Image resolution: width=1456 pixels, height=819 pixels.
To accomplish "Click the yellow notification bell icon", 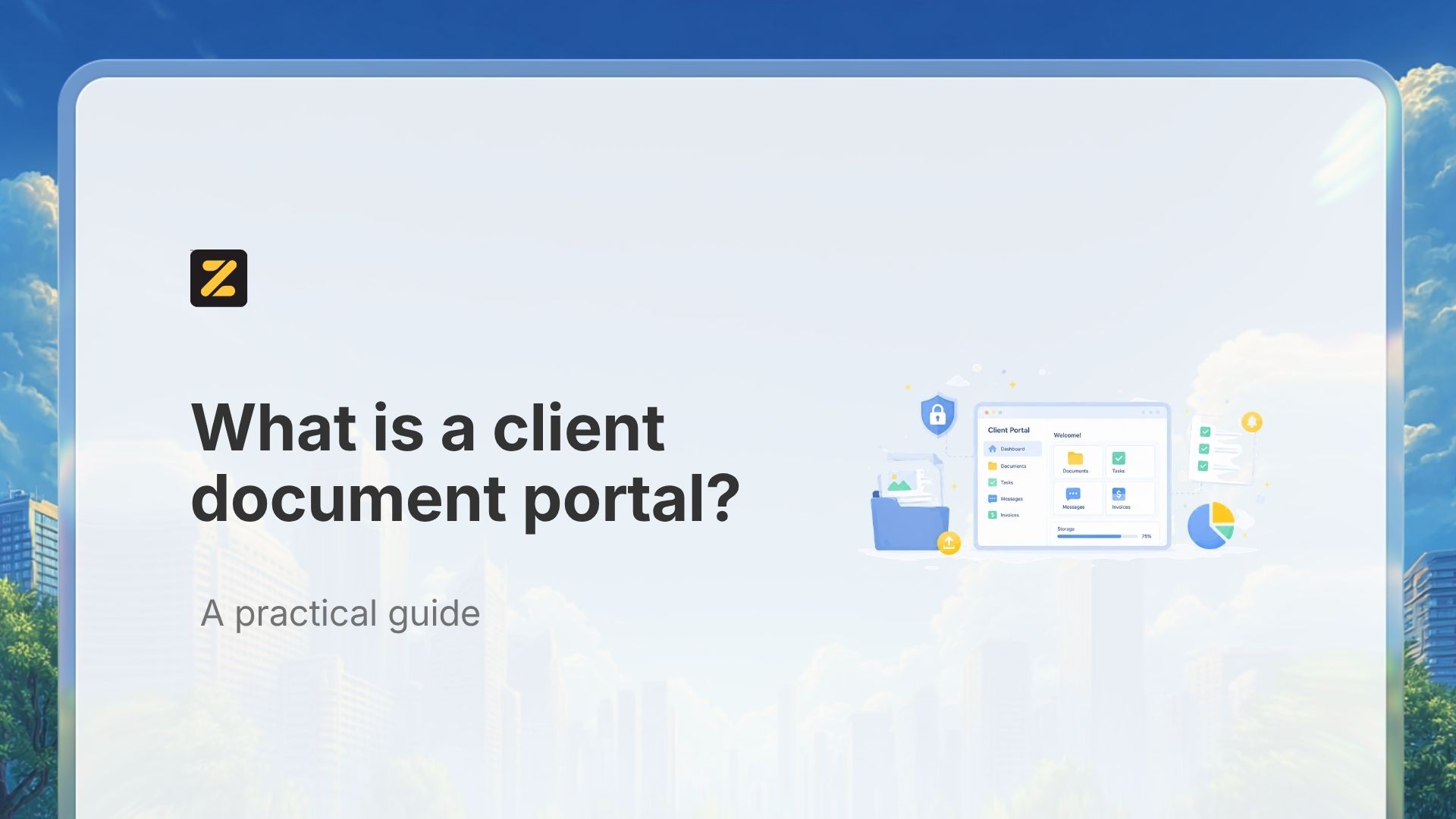I will pos(1252,422).
